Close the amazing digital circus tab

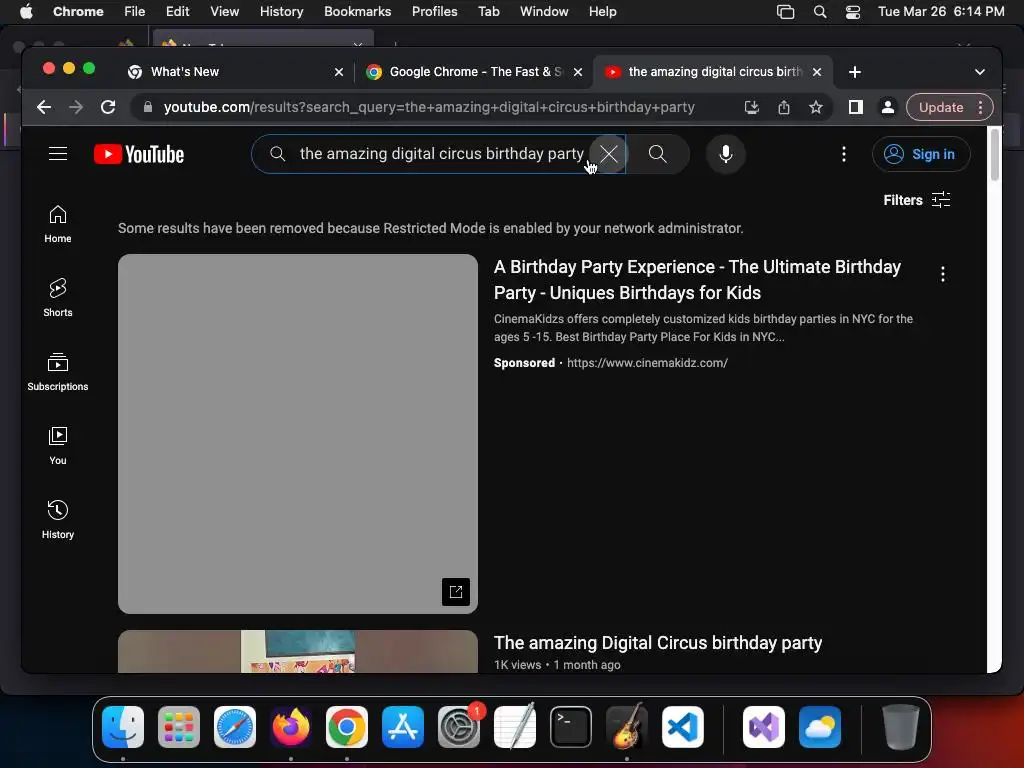point(817,72)
